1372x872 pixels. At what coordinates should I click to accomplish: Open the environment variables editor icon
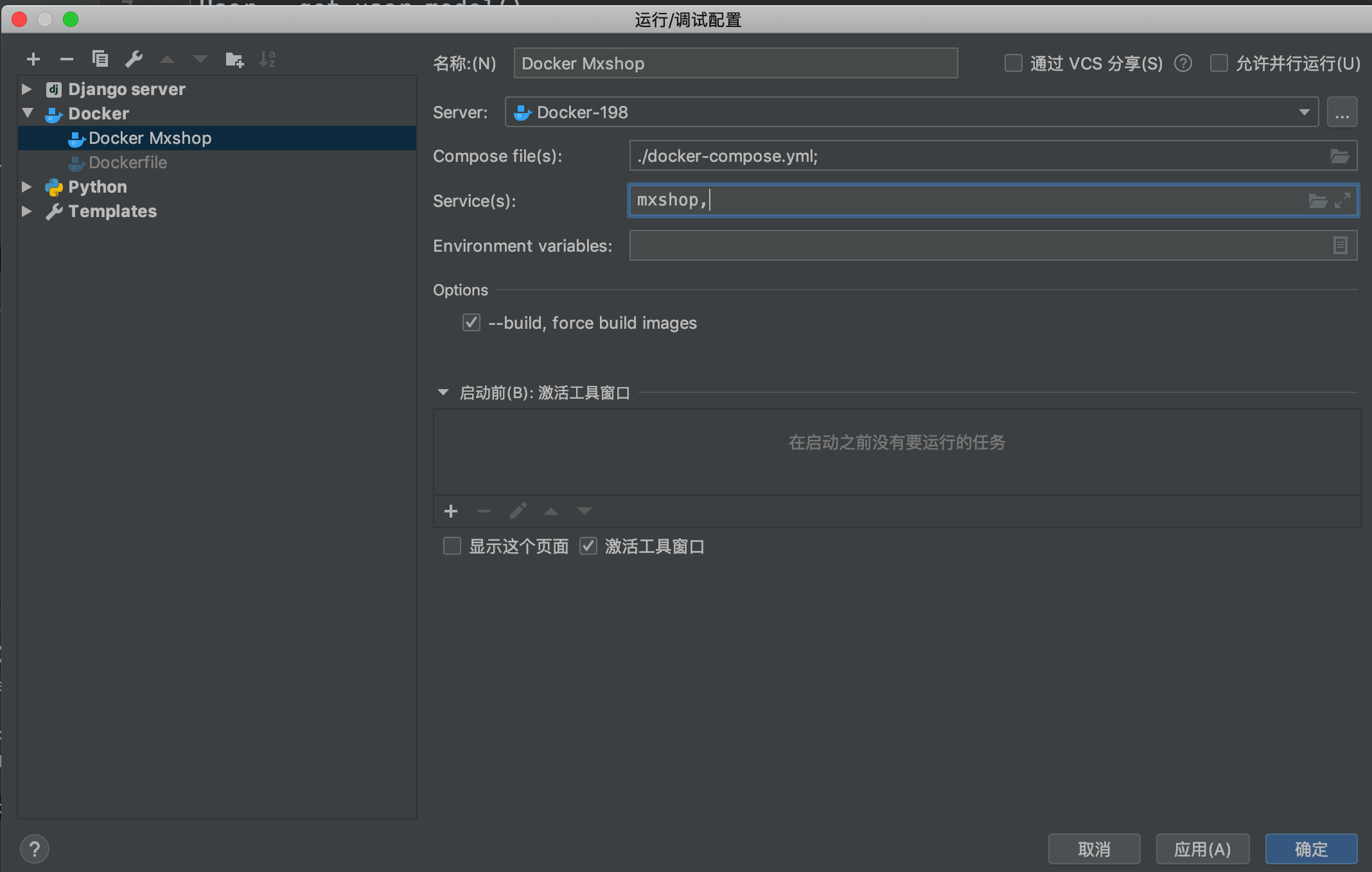[x=1340, y=245]
